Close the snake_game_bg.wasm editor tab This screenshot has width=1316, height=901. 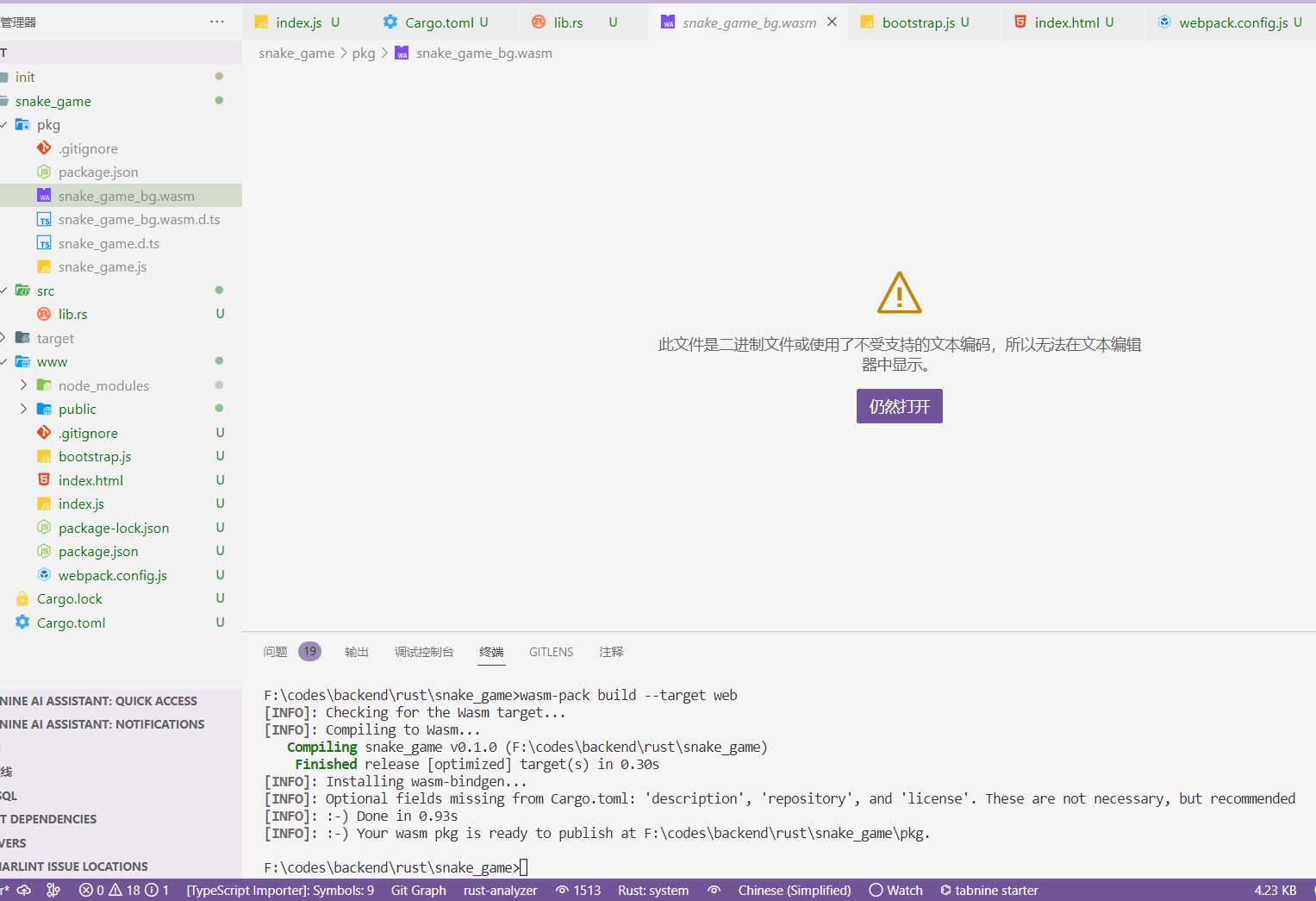pos(832,22)
